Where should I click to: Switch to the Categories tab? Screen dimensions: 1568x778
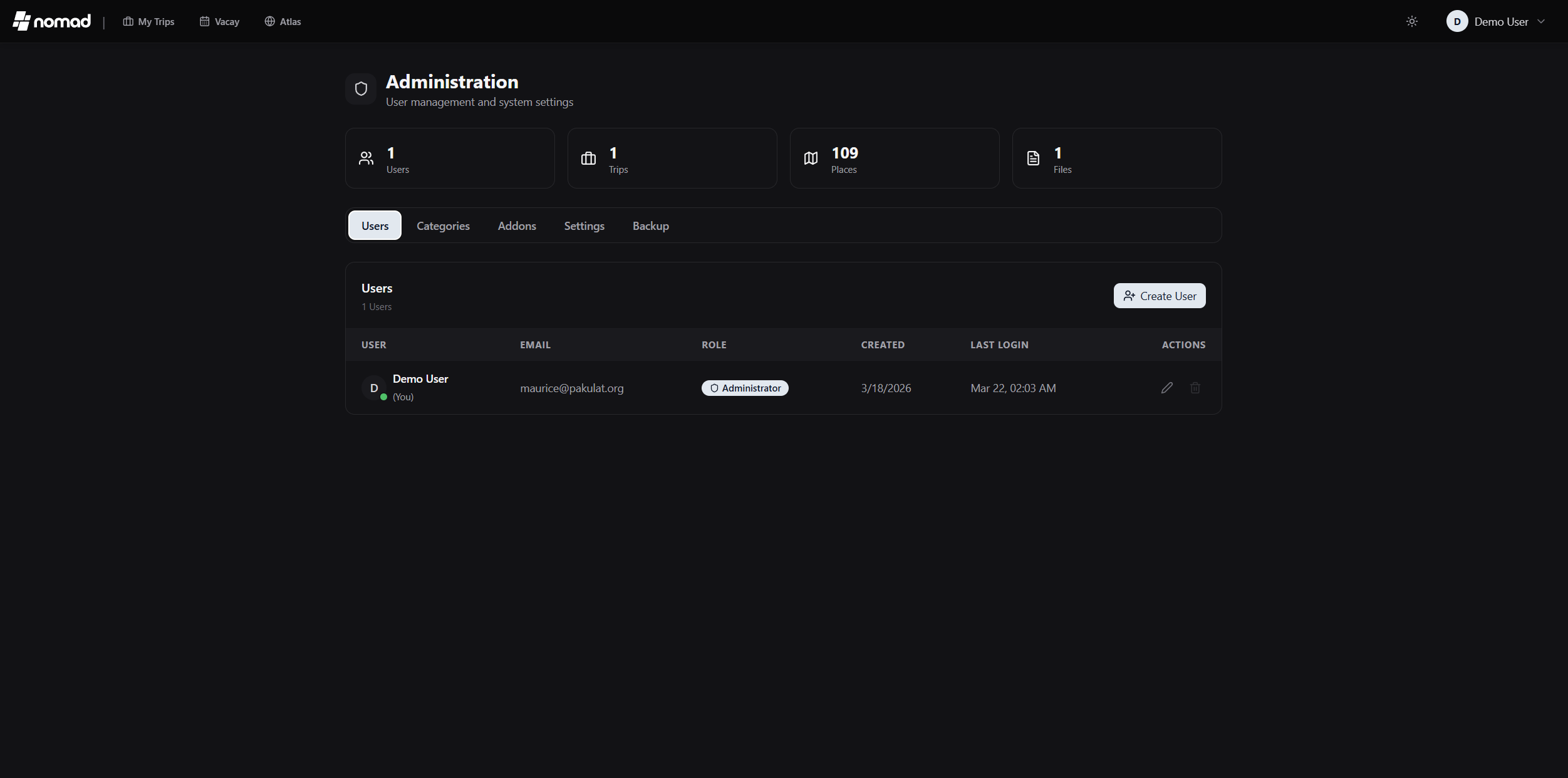point(443,226)
